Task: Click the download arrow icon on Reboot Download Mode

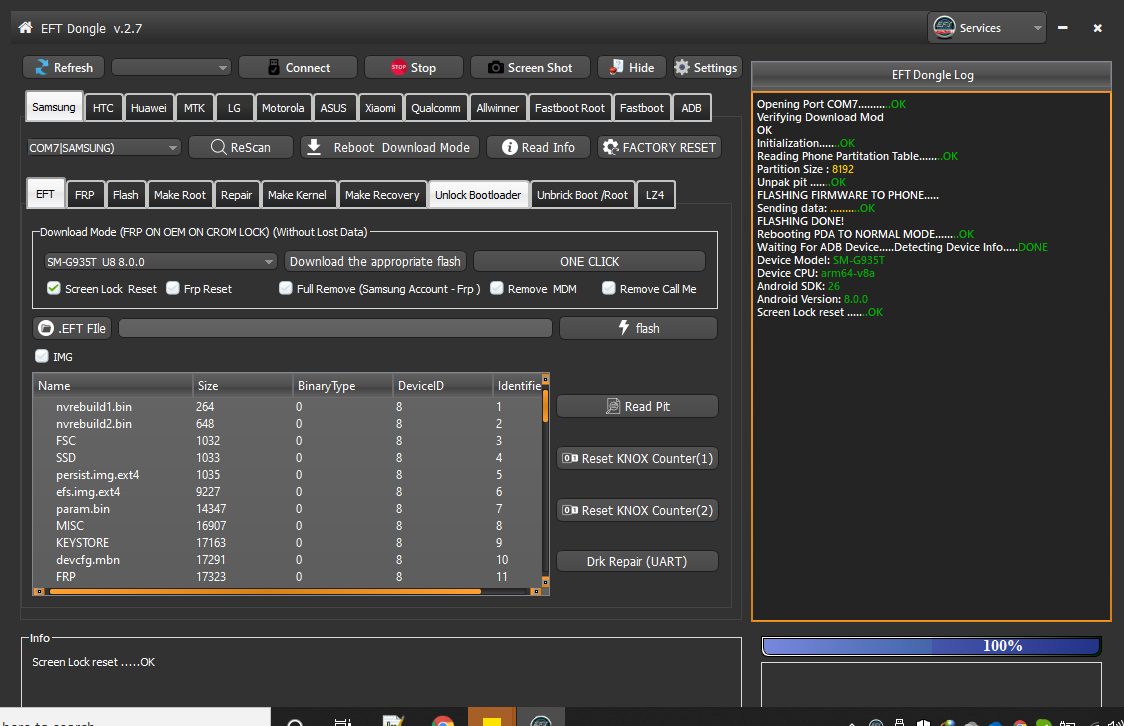Action: tap(314, 147)
